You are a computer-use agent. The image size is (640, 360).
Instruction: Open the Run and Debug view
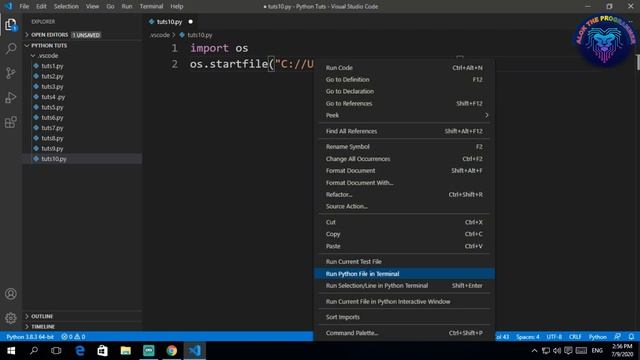click(11, 98)
